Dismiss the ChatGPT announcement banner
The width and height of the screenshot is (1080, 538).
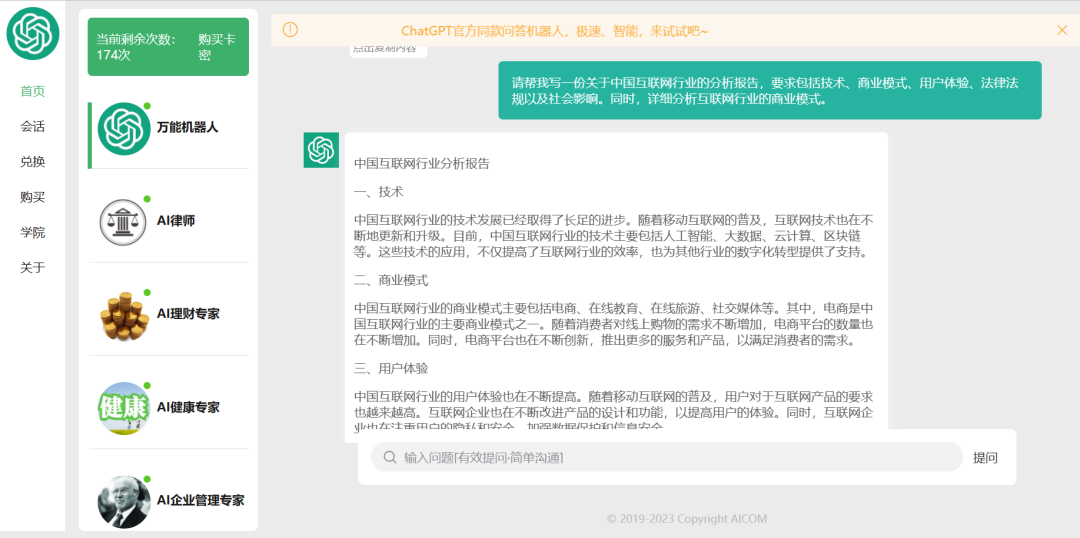[x=1061, y=30]
